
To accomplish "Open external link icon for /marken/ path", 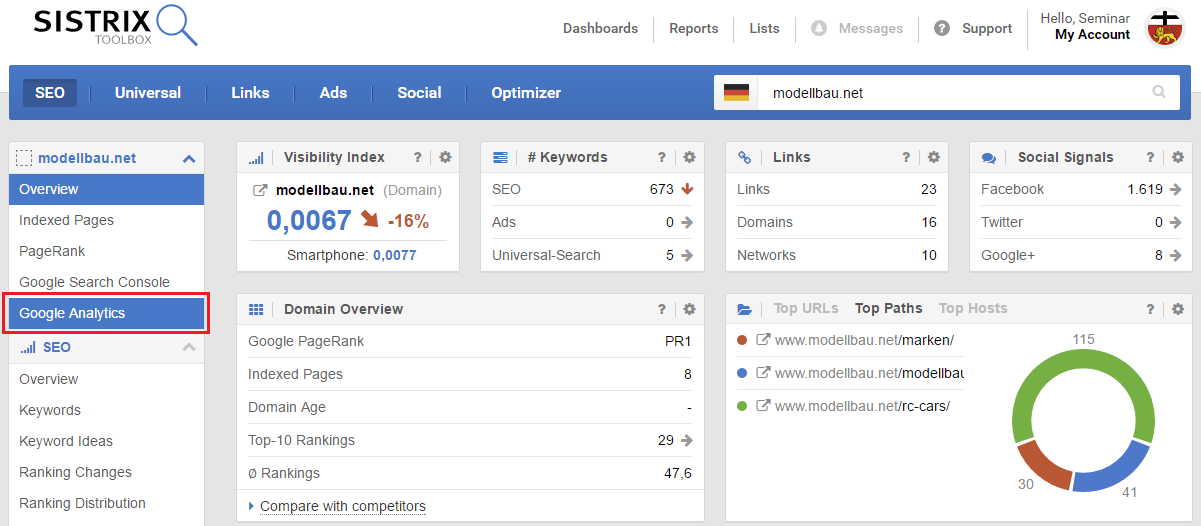I will [x=763, y=340].
